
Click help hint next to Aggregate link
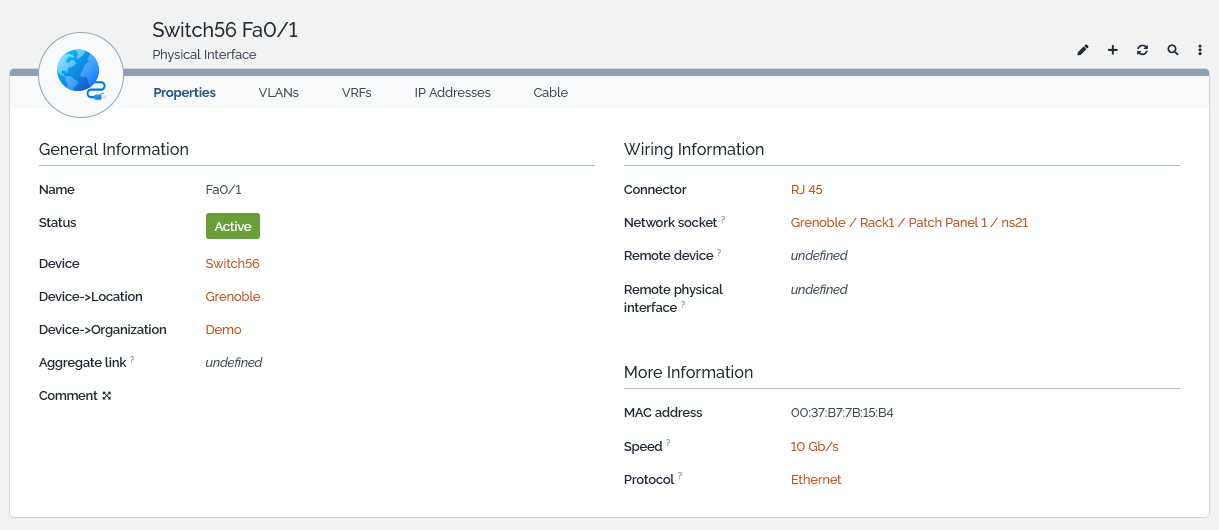[132, 359]
